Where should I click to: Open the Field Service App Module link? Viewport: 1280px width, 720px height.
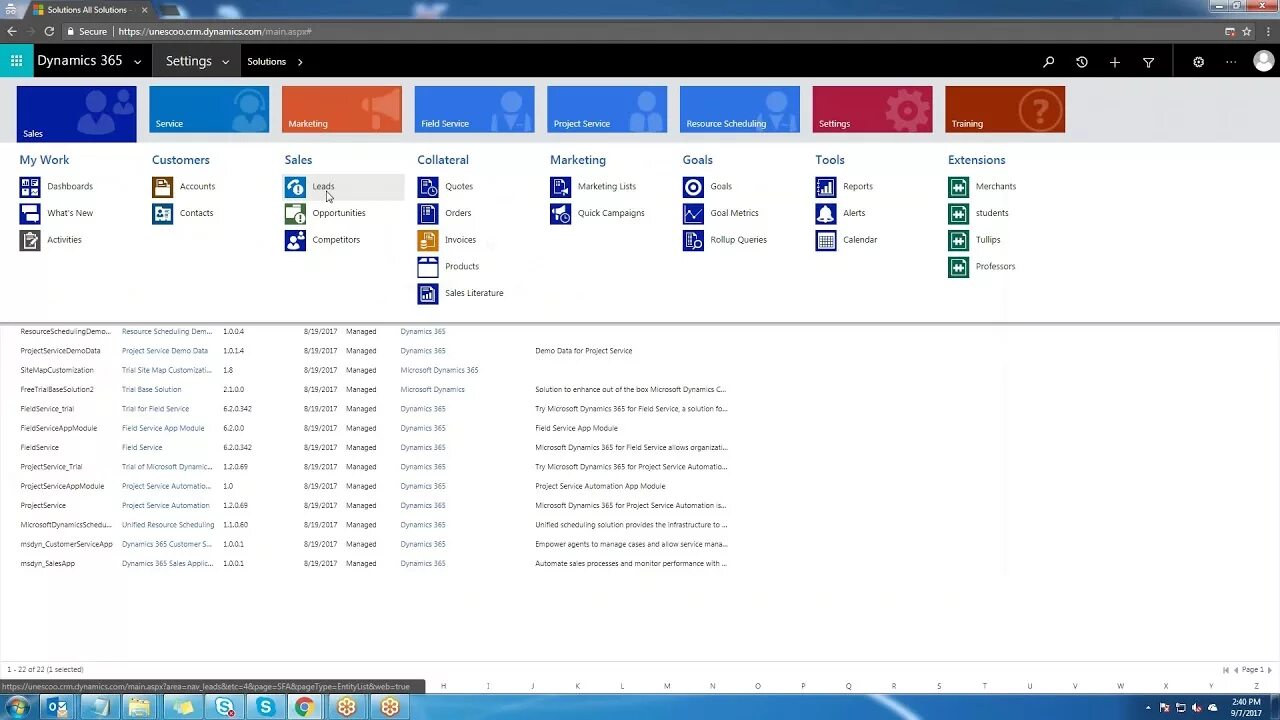163,428
